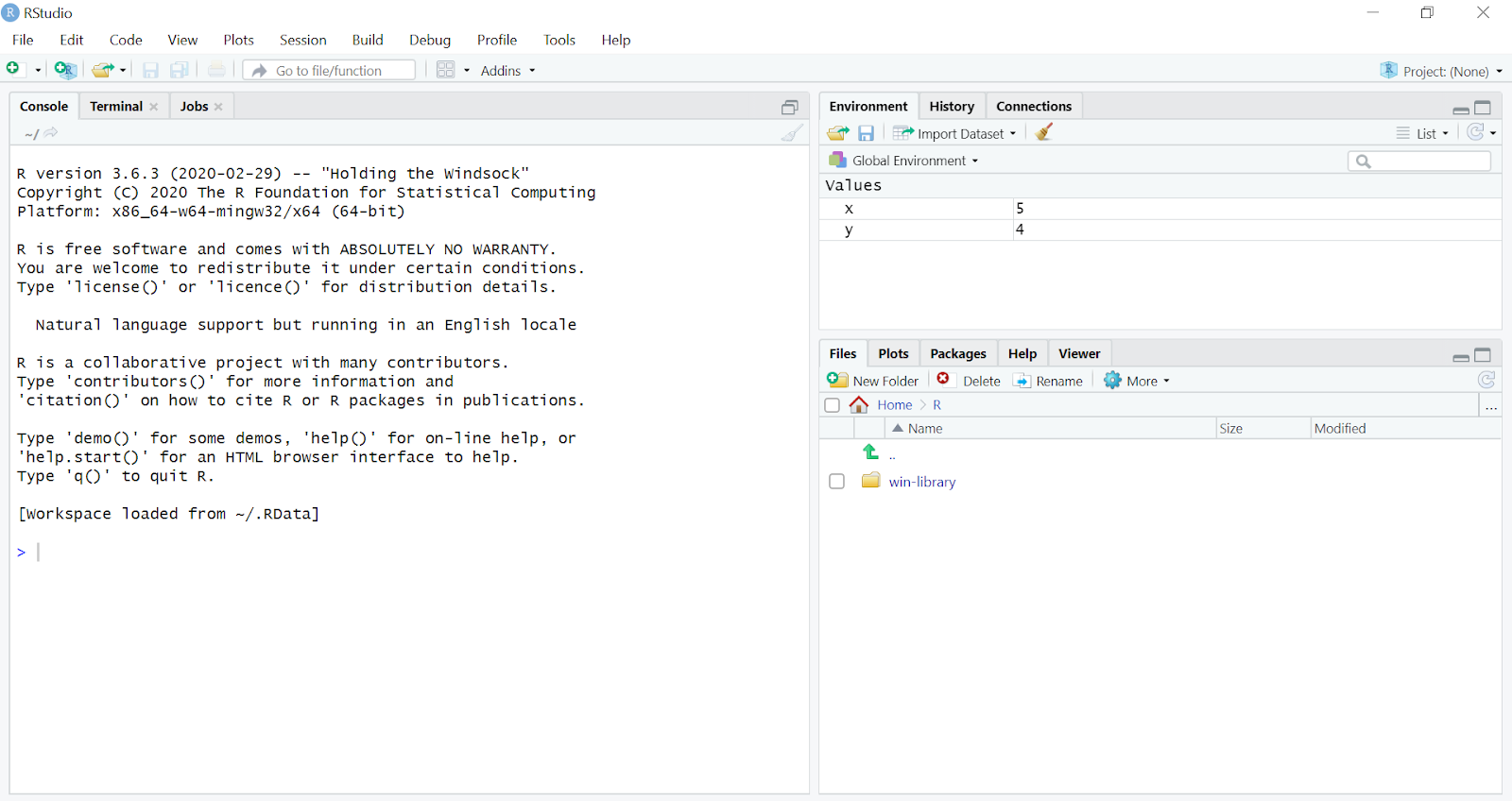Image resolution: width=1512 pixels, height=801 pixels.
Task: Open the Debug menu
Action: pyautogui.click(x=430, y=40)
